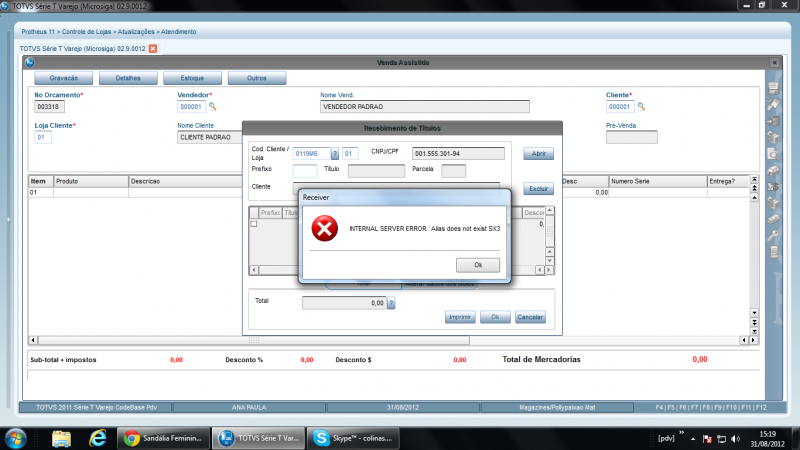The image size is (800, 450).
Task: Show hidden tray icons arrow
Action: [x=693, y=439]
